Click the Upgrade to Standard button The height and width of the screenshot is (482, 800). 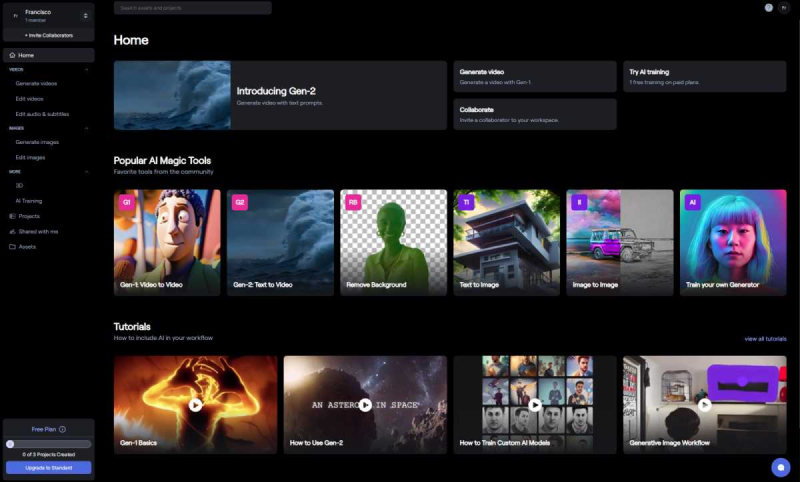pyautogui.click(x=48, y=467)
